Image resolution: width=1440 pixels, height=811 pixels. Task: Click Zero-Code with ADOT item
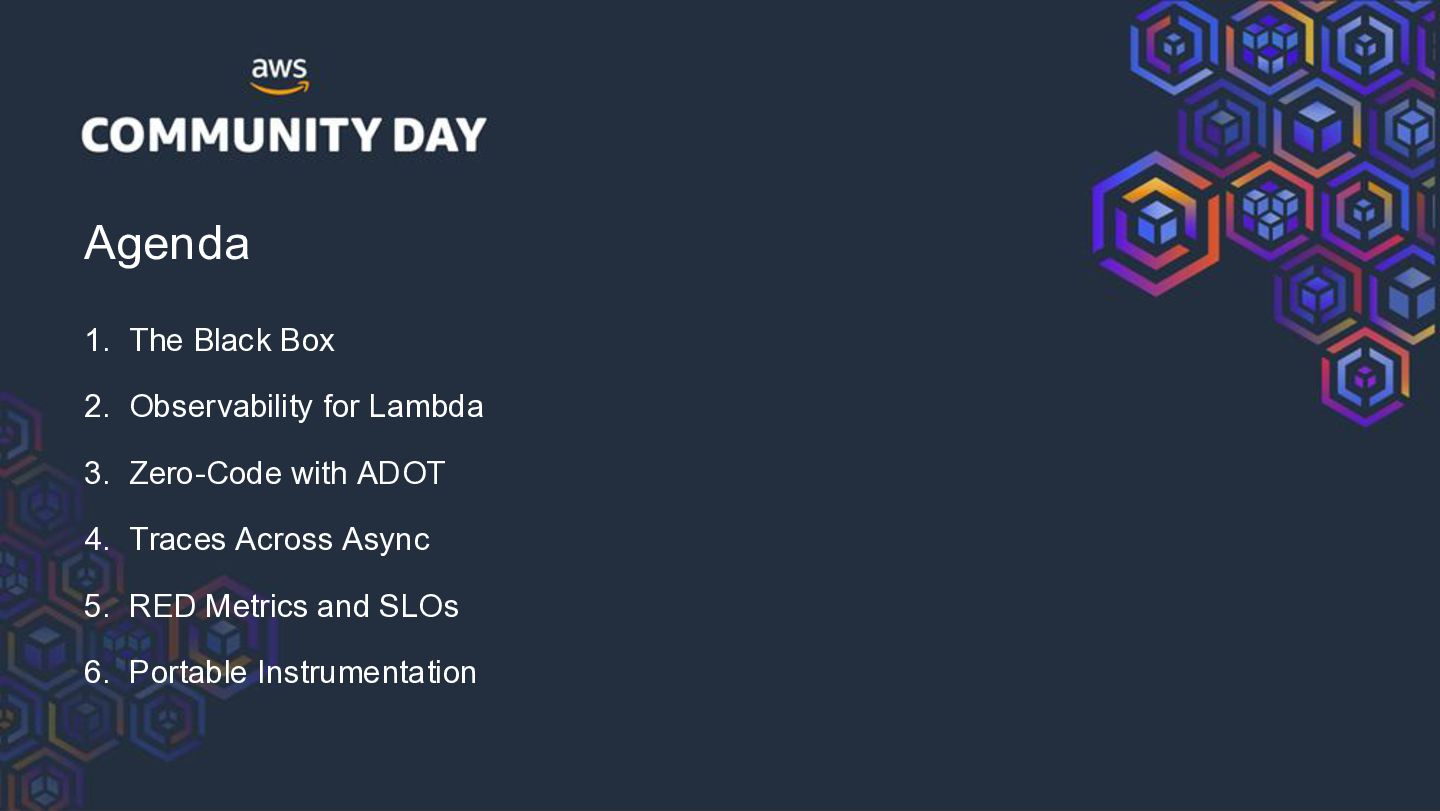[287, 473]
